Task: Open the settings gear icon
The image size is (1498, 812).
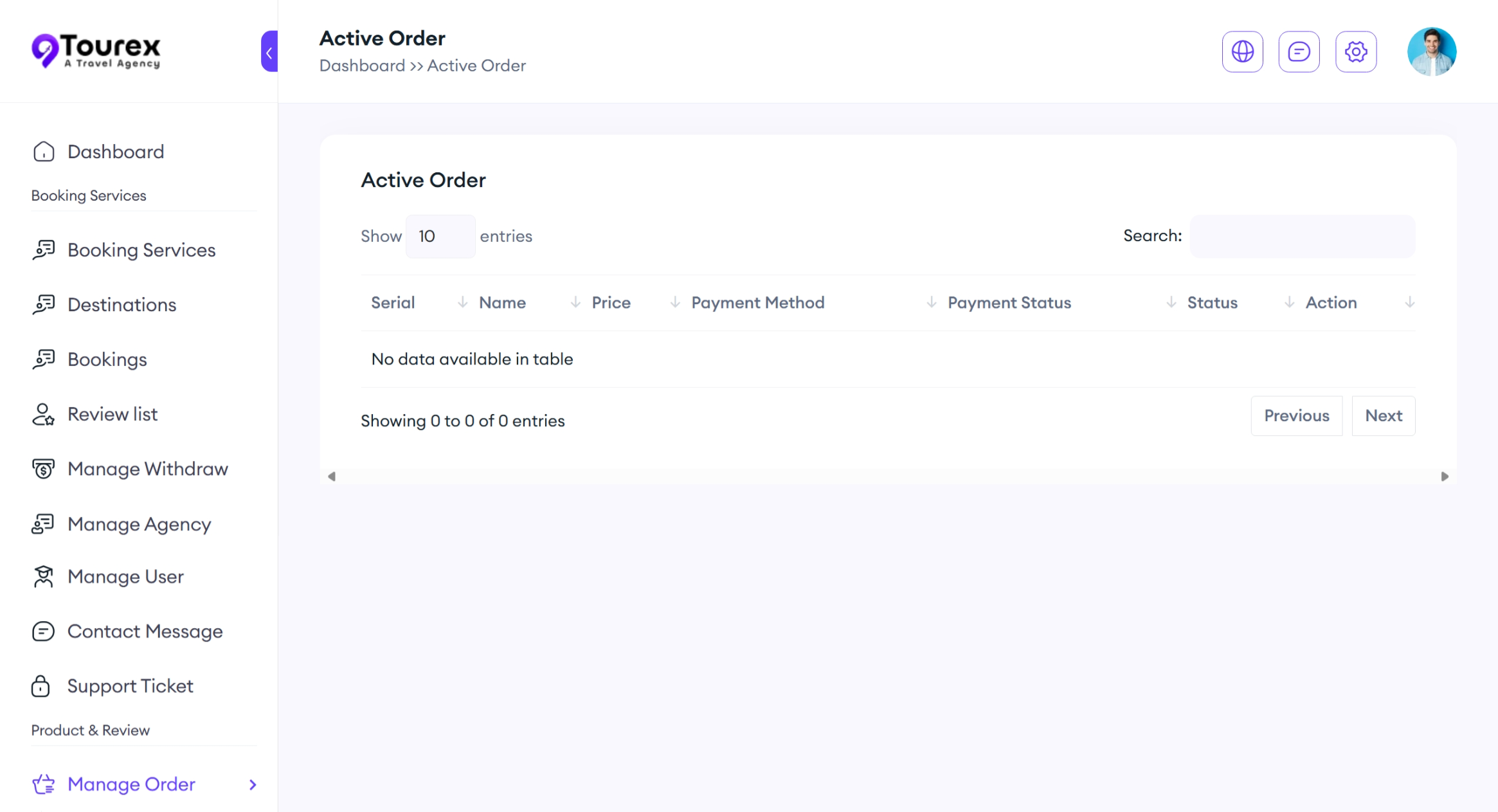Action: (1355, 51)
